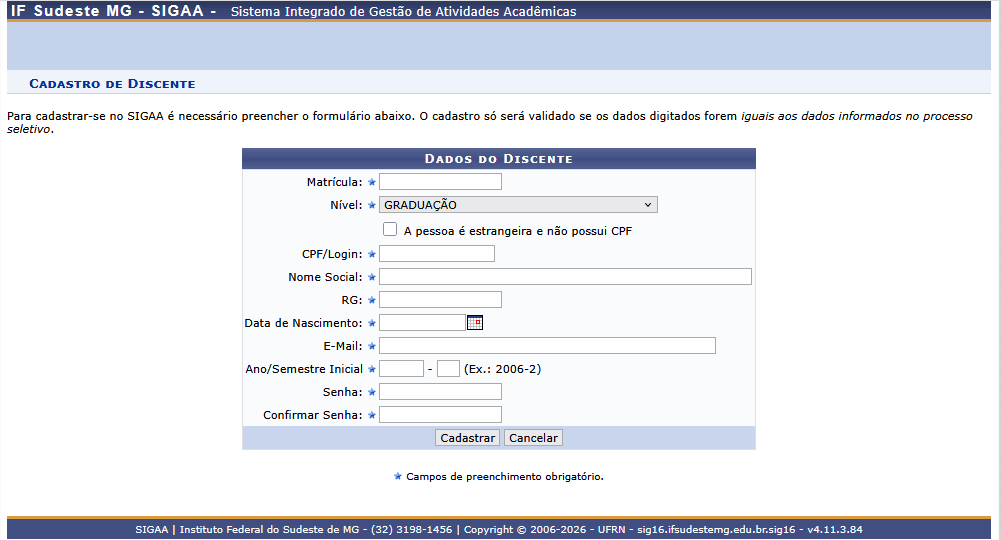The image size is (1001, 540).
Task: Select the Nome Social input box
Action: (565, 277)
